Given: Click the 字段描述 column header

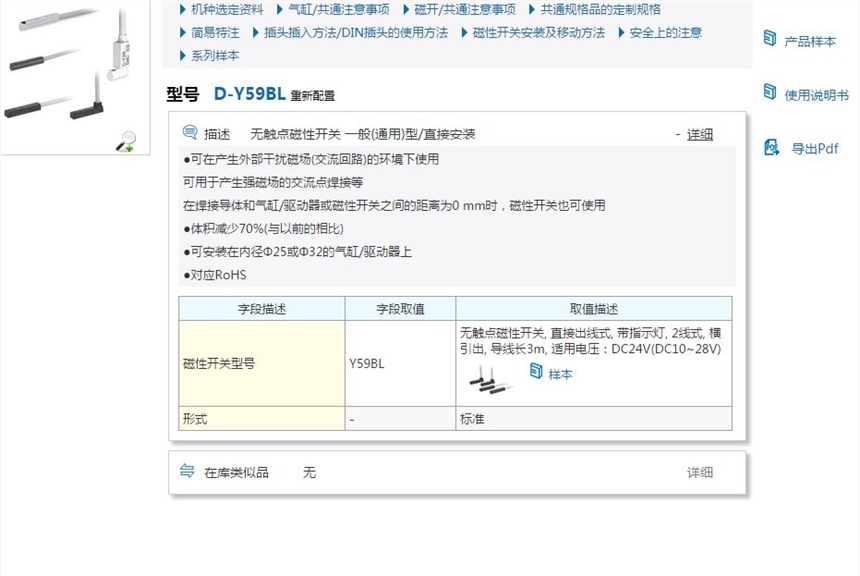Looking at the screenshot, I should [x=262, y=309].
